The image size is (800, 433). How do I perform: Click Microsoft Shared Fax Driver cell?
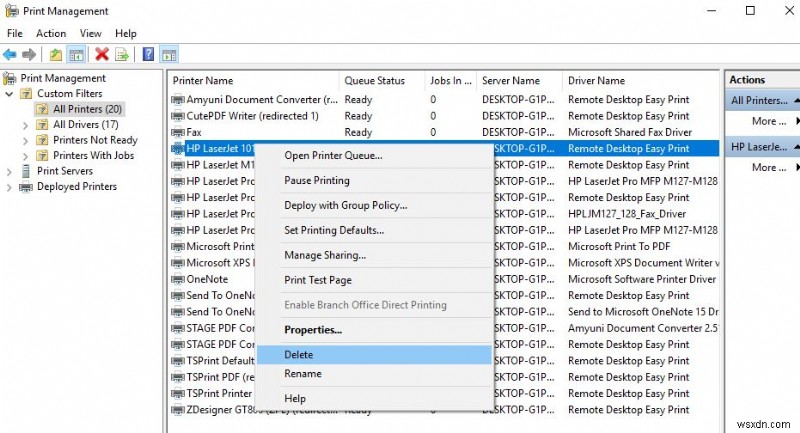tap(630, 133)
